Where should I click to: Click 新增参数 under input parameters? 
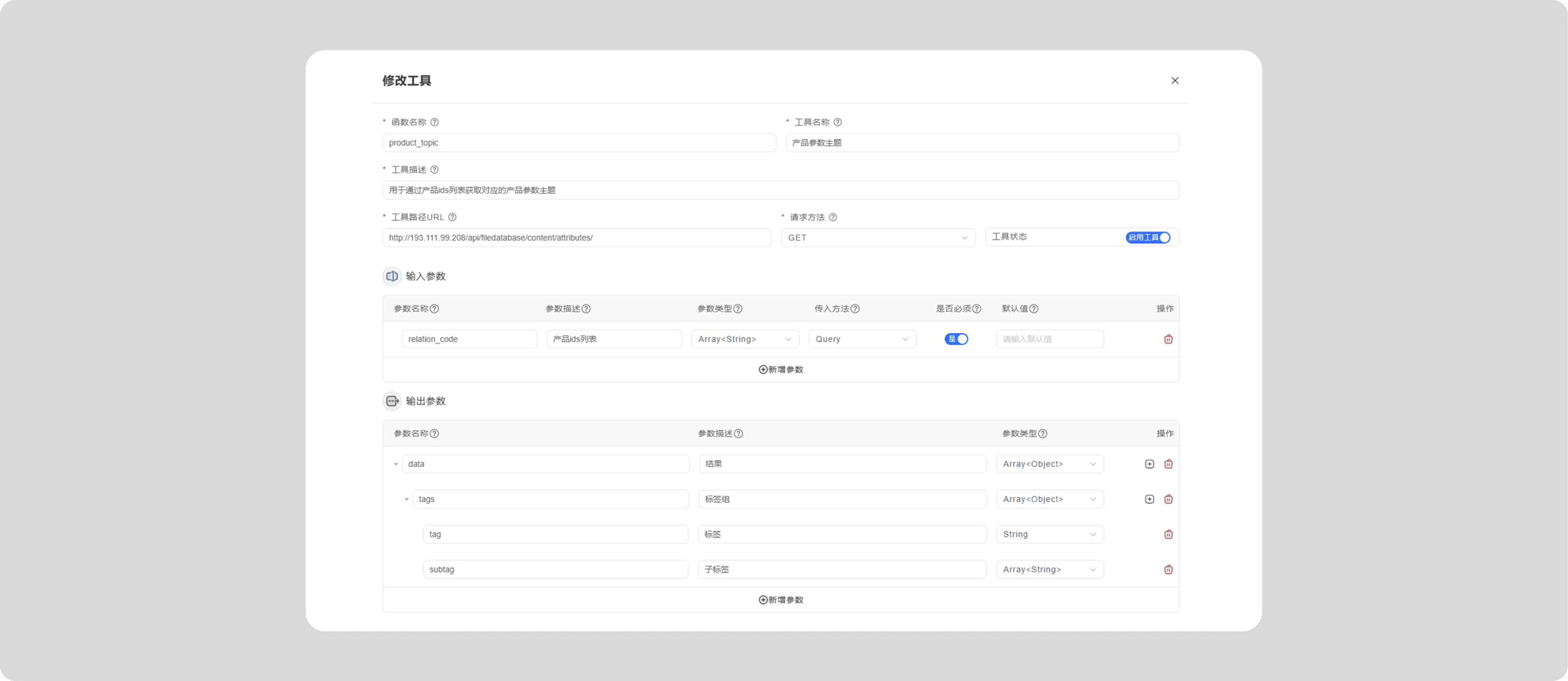781,370
